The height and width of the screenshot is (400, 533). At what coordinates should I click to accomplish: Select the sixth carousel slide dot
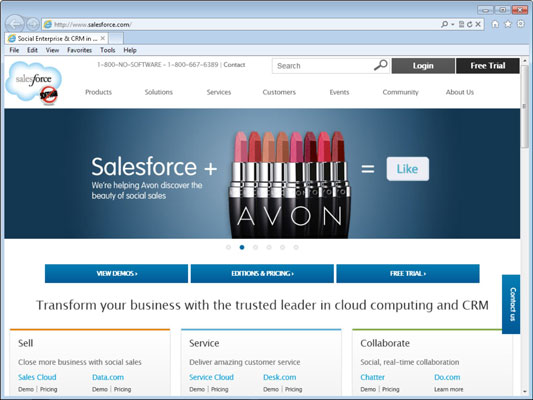tap(296, 247)
